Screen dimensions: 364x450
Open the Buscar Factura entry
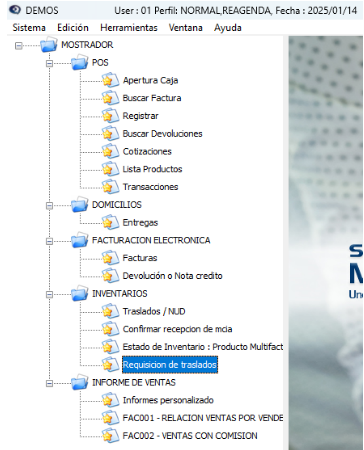tap(152, 98)
